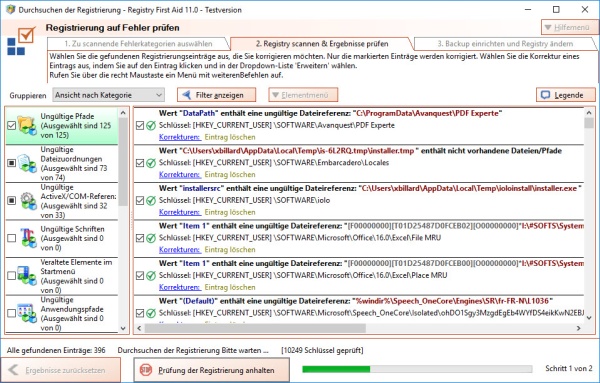Click green status icon of PDF Experte entry
This screenshot has height=383, width=600.
pyautogui.click(x=151, y=125)
